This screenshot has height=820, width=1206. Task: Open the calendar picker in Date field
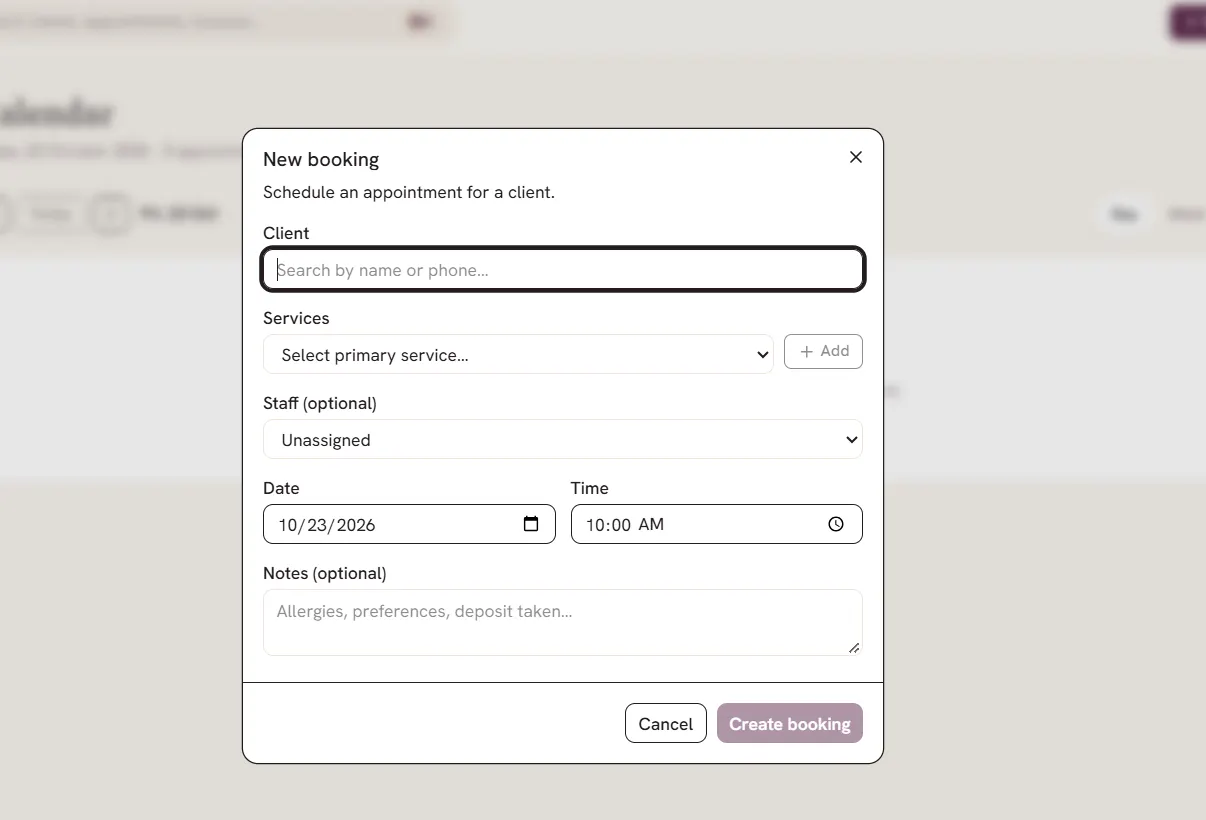[x=531, y=524]
